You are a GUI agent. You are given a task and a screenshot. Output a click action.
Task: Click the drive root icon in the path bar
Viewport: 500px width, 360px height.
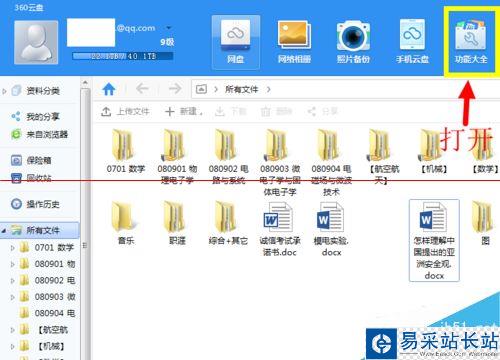(x=201, y=89)
